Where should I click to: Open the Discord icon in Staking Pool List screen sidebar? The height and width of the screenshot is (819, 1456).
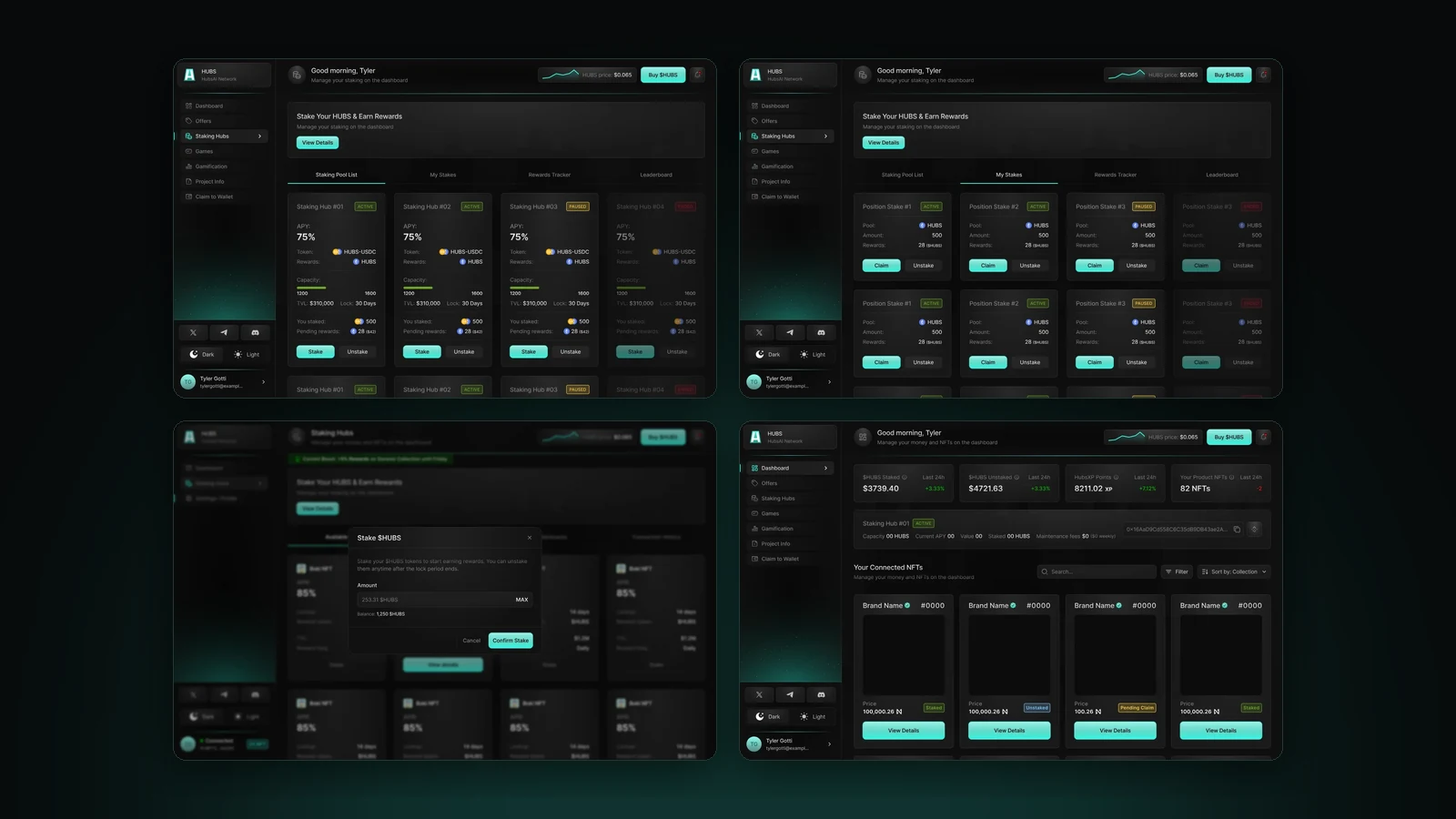255,332
